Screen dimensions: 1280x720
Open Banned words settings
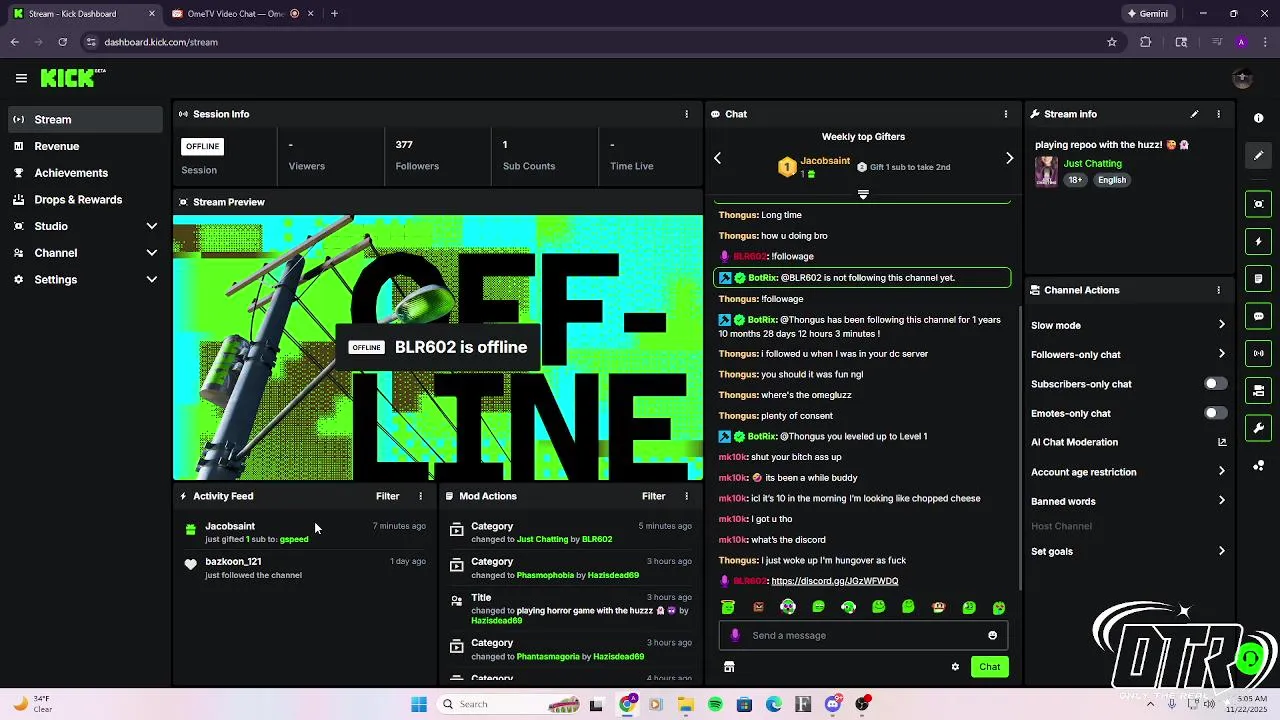click(1128, 501)
